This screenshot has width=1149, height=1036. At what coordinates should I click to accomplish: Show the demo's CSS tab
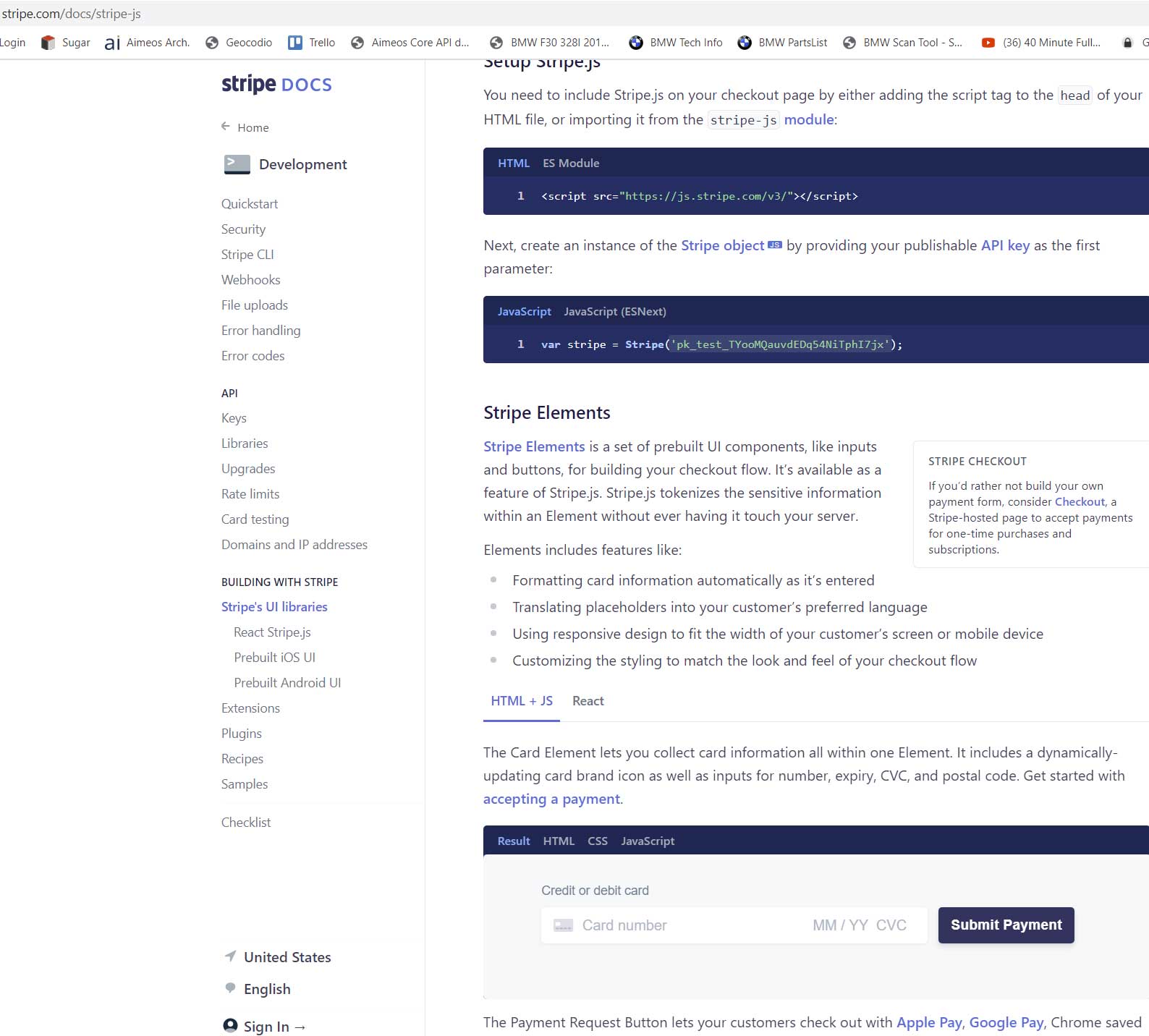click(598, 841)
